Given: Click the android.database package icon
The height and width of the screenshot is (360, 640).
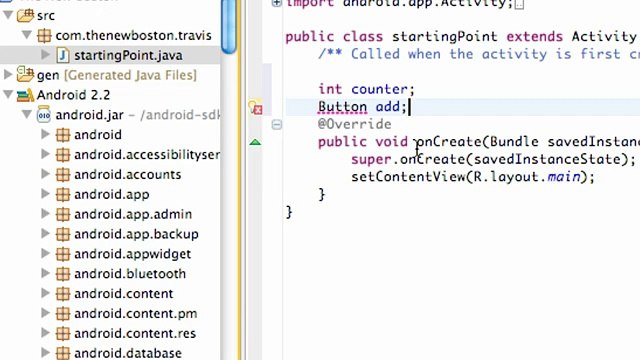Looking at the screenshot, I should [62, 353].
